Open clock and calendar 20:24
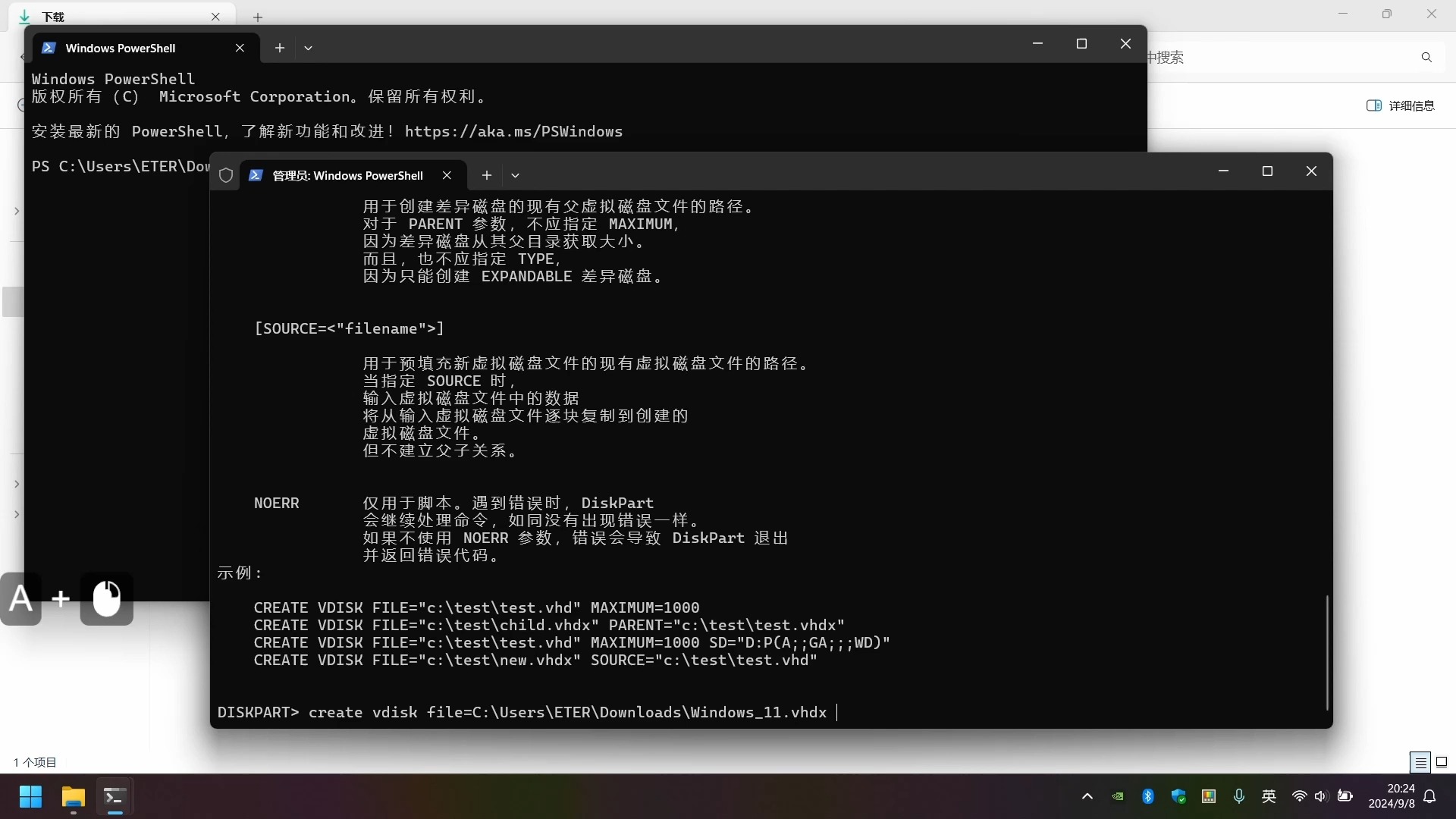This screenshot has height=819, width=1456. pos(1392,796)
